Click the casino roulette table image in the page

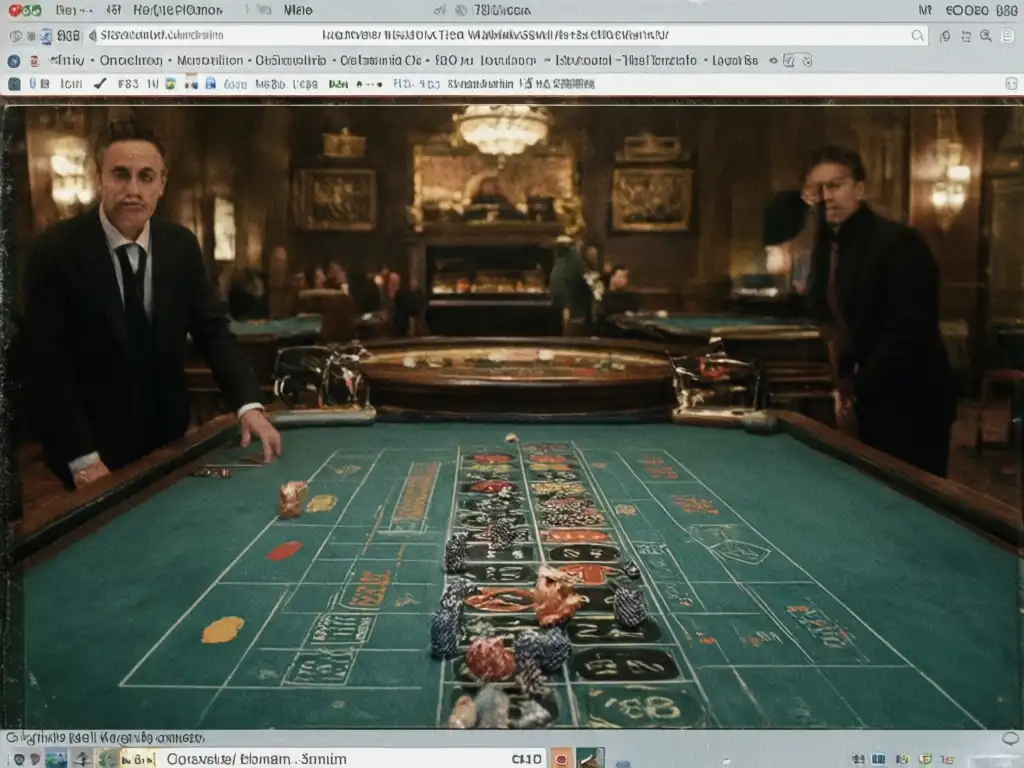tap(512, 415)
